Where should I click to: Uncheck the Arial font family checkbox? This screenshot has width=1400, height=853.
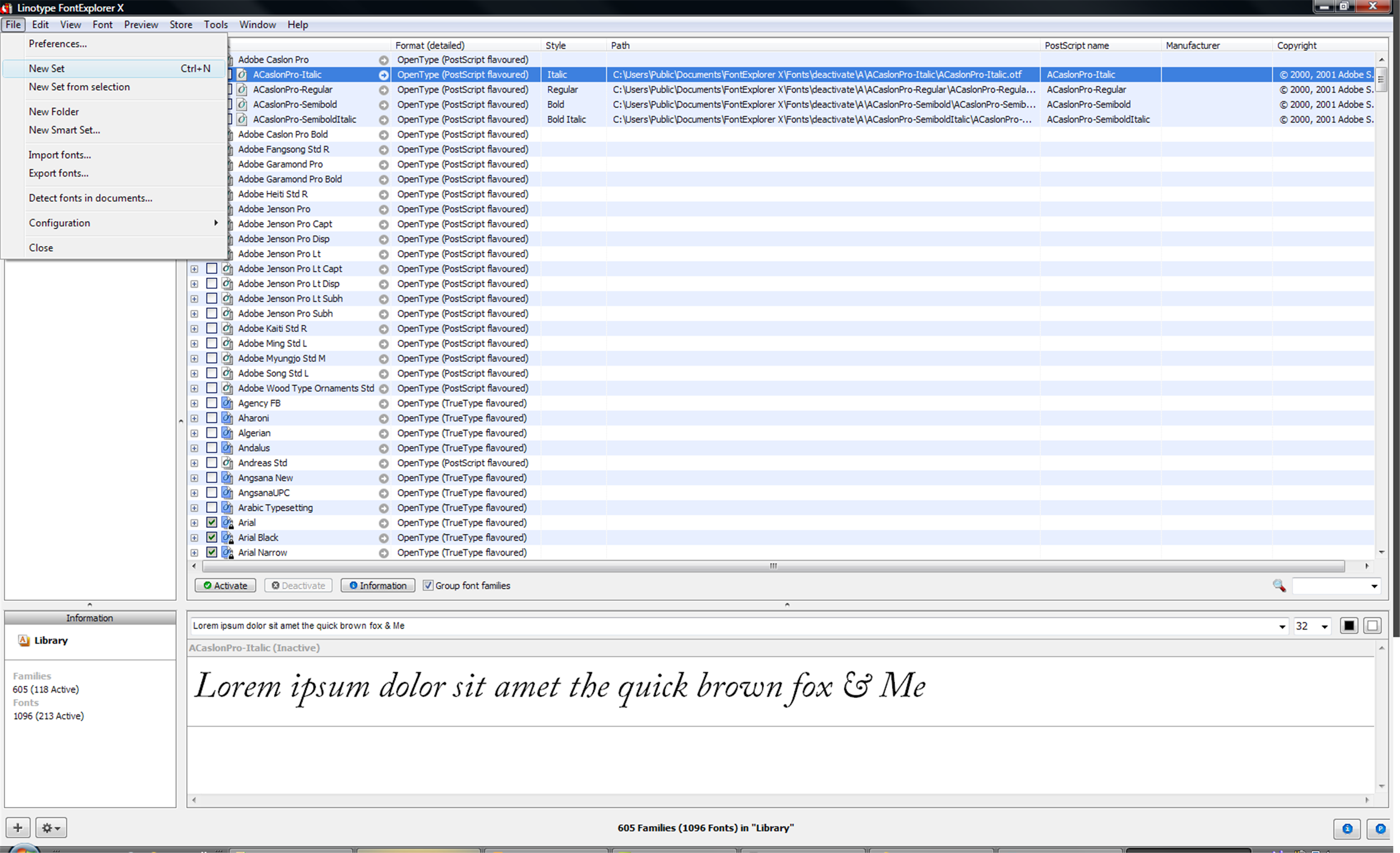pyautogui.click(x=211, y=522)
